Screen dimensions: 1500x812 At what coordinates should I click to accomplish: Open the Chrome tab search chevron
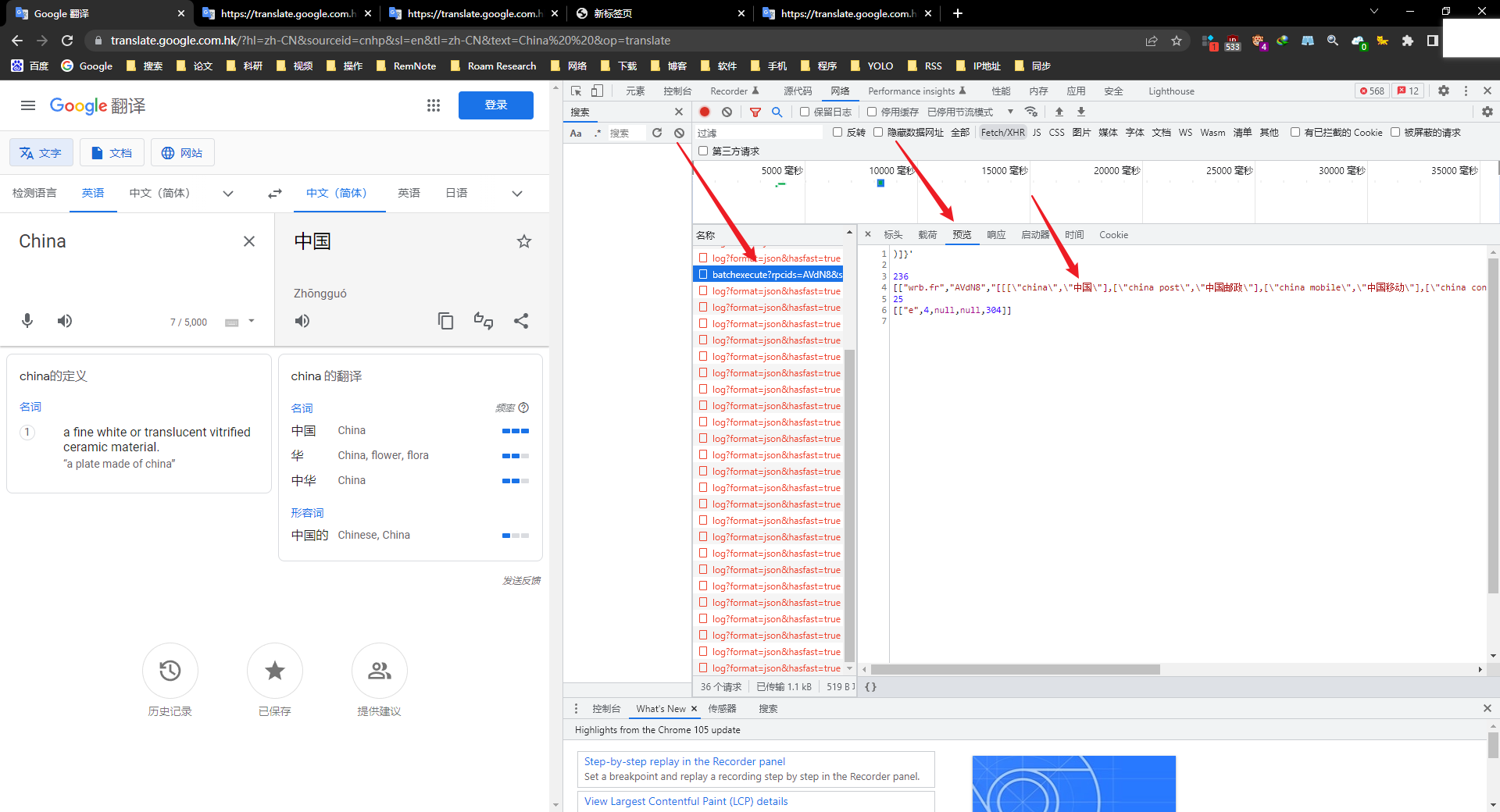click(1374, 12)
